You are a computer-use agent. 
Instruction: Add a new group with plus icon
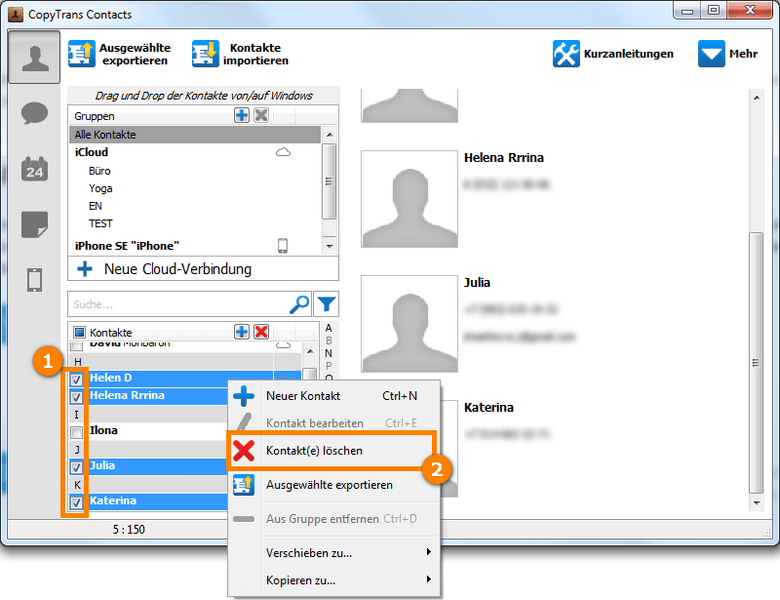tap(242, 115)
